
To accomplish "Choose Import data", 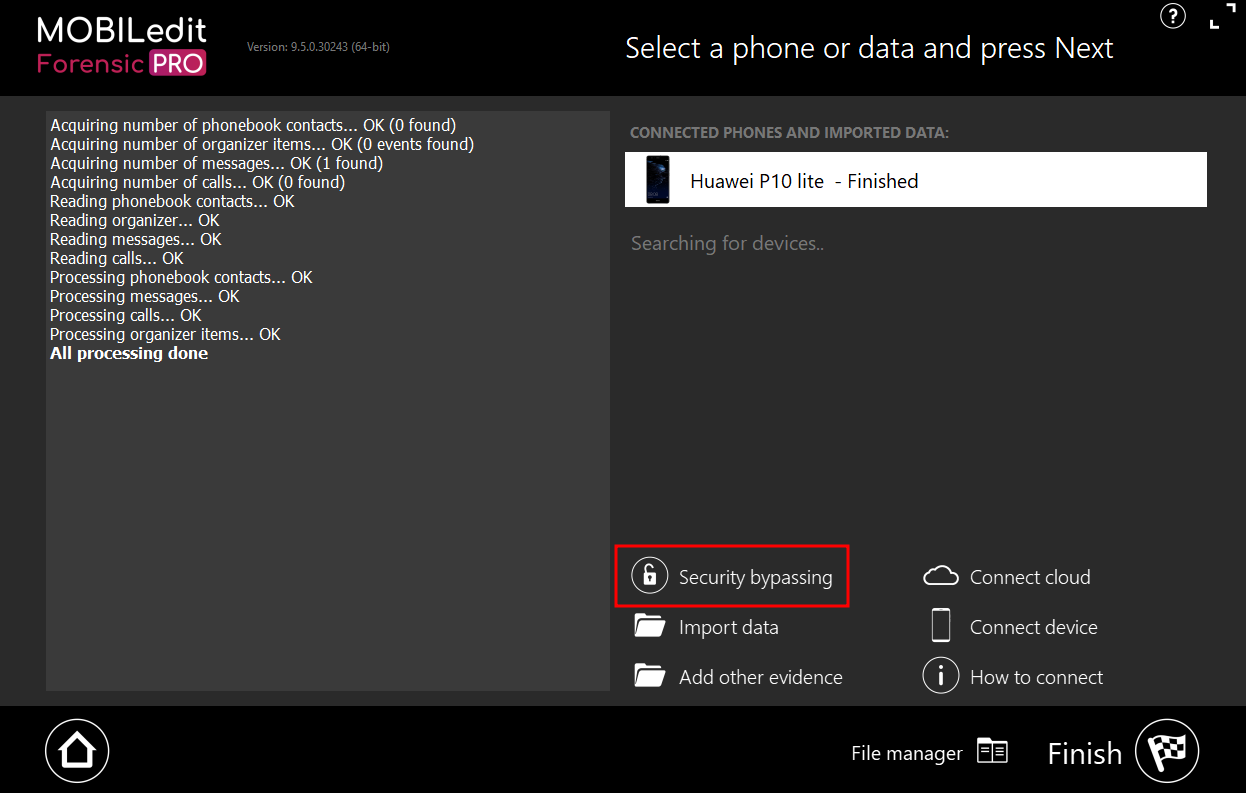I will point(728,628).
